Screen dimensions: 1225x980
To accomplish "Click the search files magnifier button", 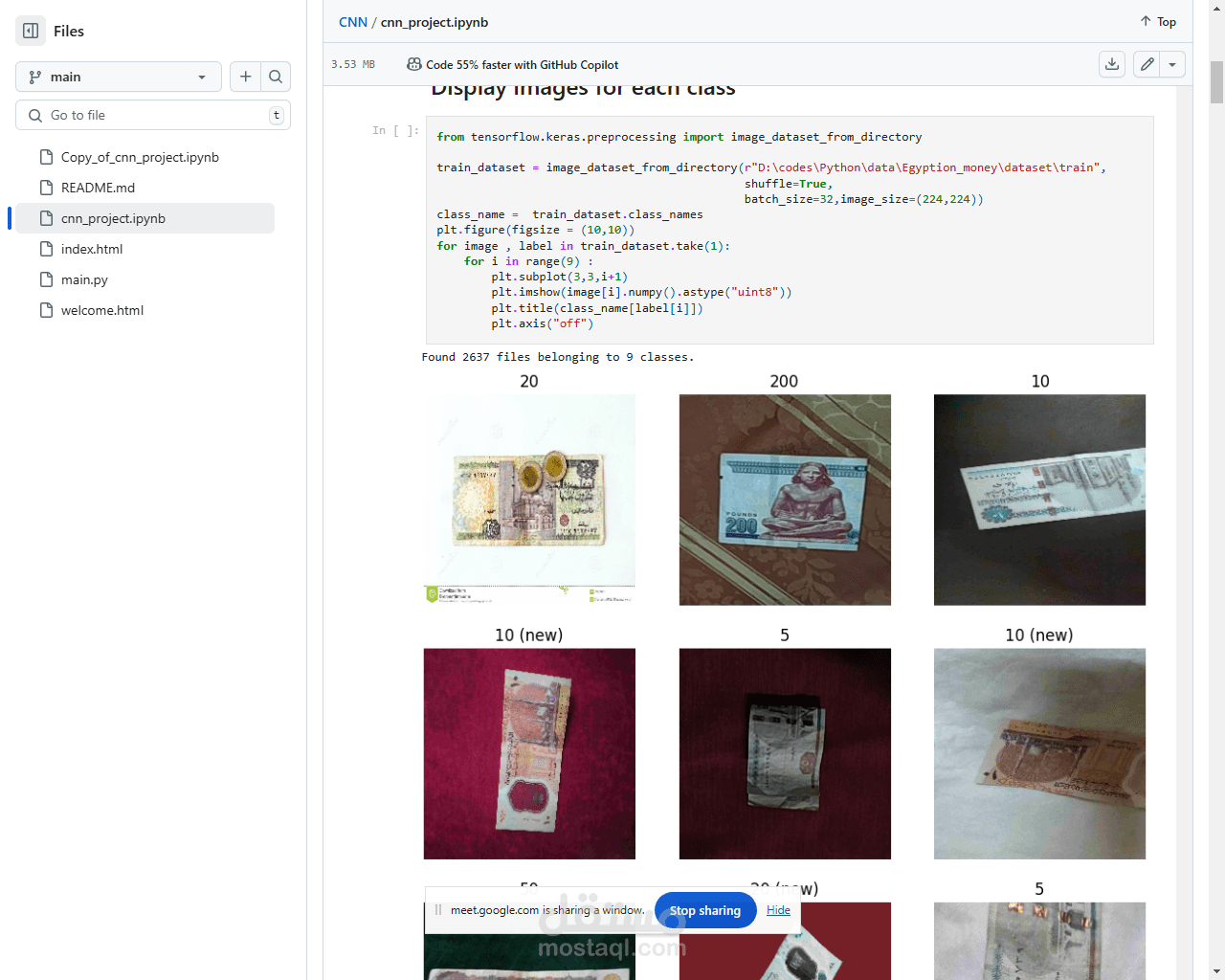I will [x=276, y=77].
